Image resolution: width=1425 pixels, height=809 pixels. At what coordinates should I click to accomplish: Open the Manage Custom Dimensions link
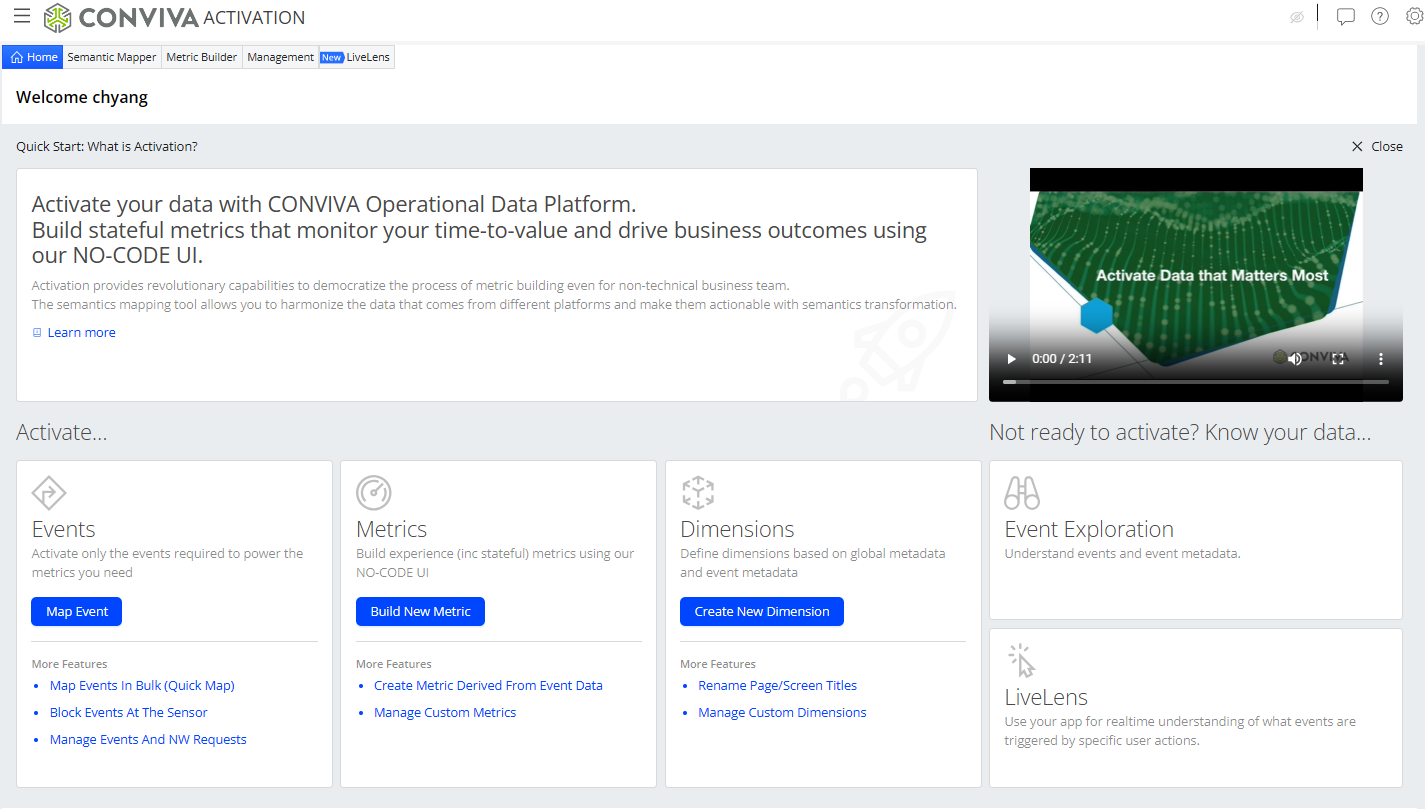(782, 713)
